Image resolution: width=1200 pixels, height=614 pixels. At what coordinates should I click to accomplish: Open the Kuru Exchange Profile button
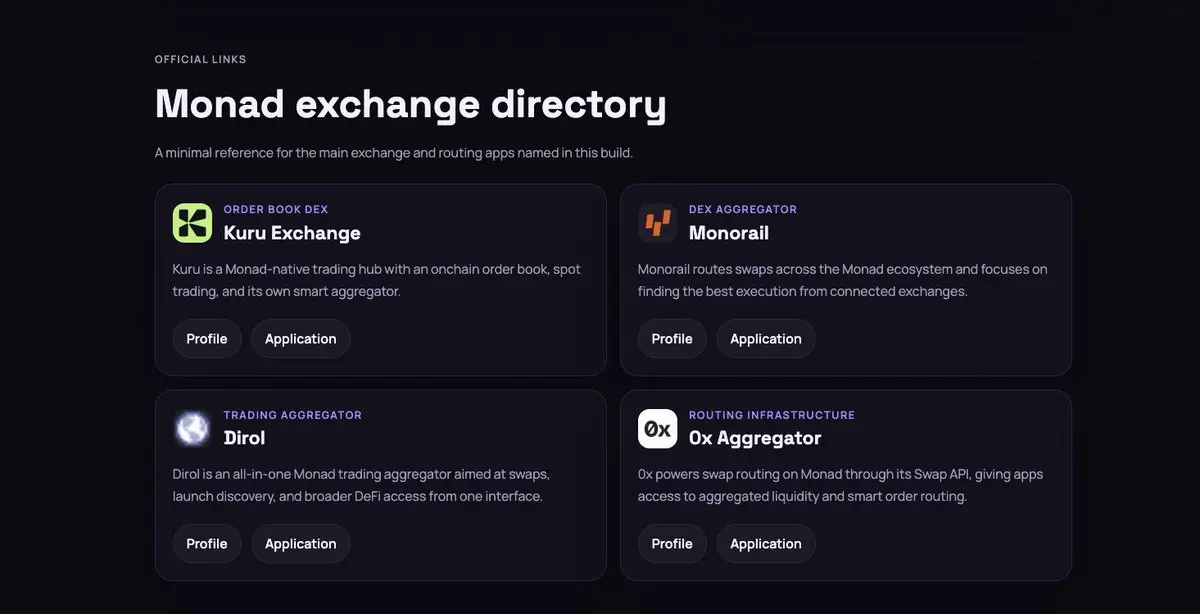[x=207, y=339]
